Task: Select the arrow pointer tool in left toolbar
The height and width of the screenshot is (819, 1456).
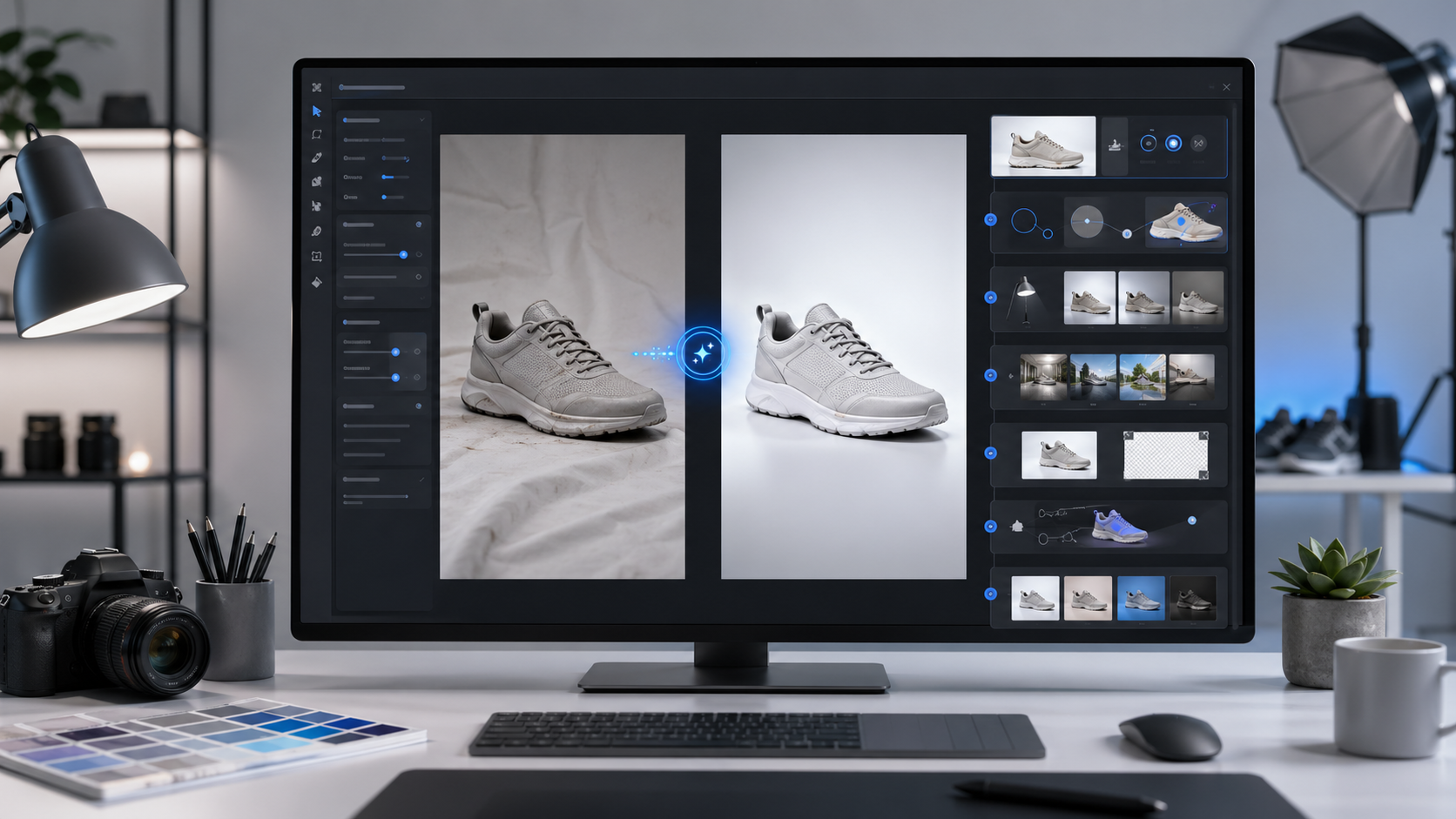Action: (x=317, y=111)
